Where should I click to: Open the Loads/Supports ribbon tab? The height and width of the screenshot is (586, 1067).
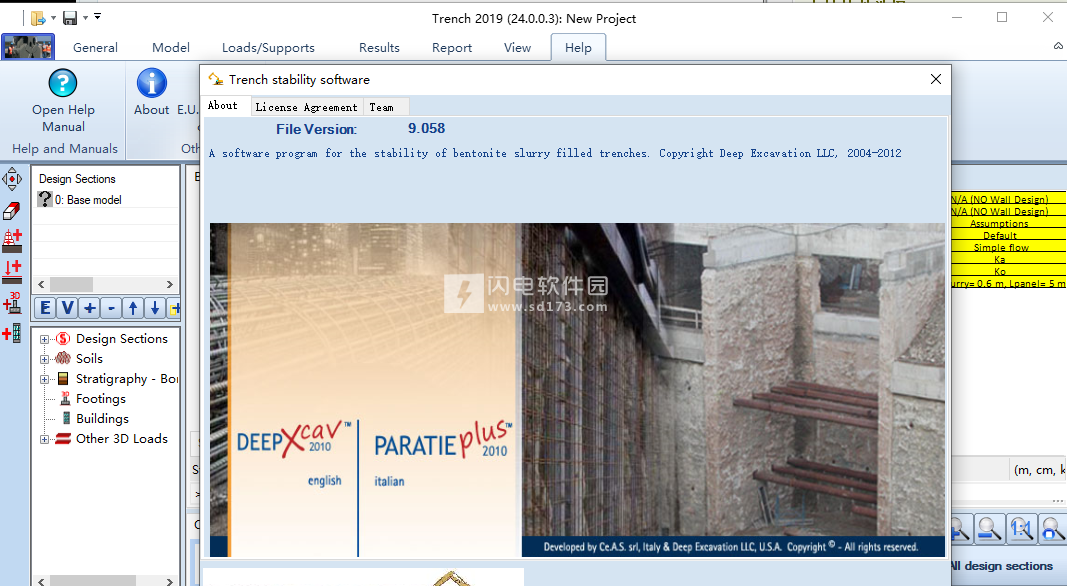(268, 48)
